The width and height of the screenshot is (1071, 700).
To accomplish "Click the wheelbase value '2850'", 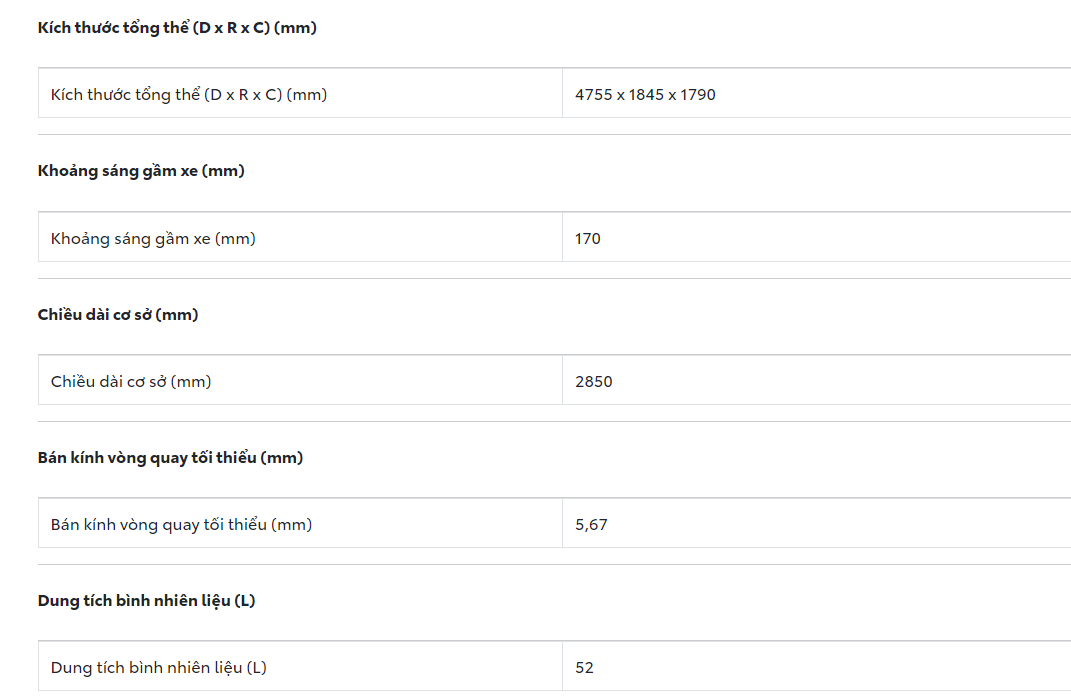I will [x=594, y=381].
